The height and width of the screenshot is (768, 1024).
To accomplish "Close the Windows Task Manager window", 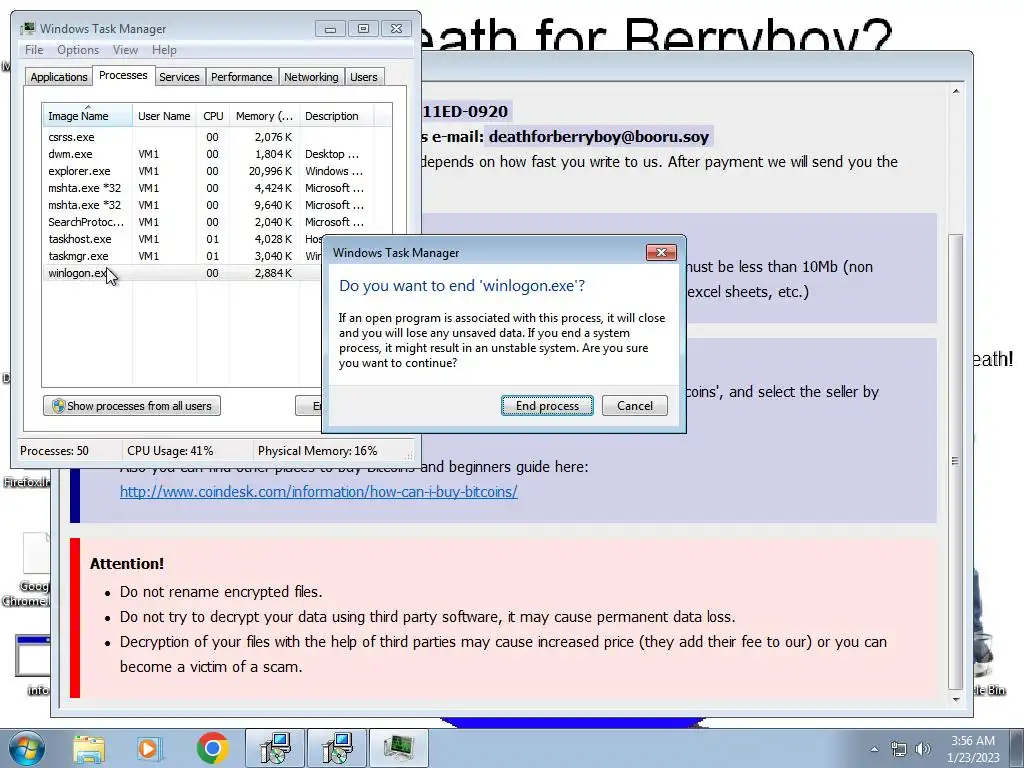I will point(396,29).
